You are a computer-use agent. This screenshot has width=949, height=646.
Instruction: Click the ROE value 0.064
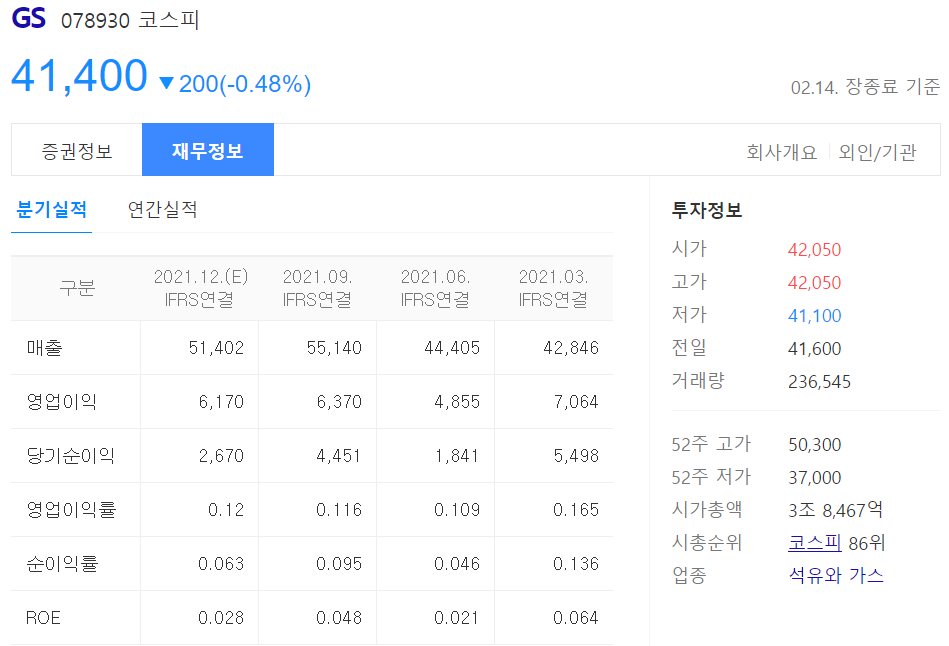click(x=576, y=618)
